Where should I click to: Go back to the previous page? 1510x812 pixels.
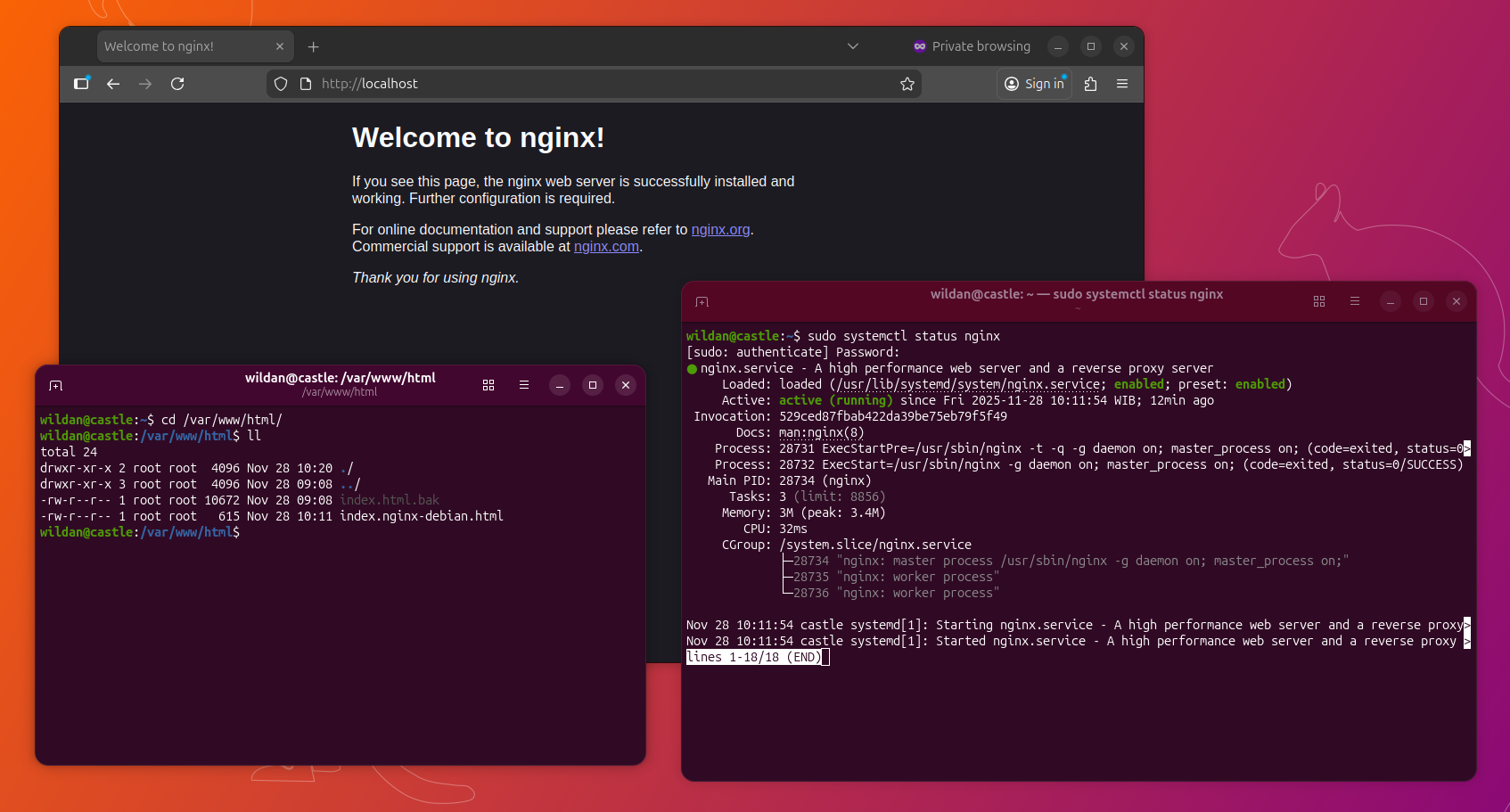tap(113, 84)
